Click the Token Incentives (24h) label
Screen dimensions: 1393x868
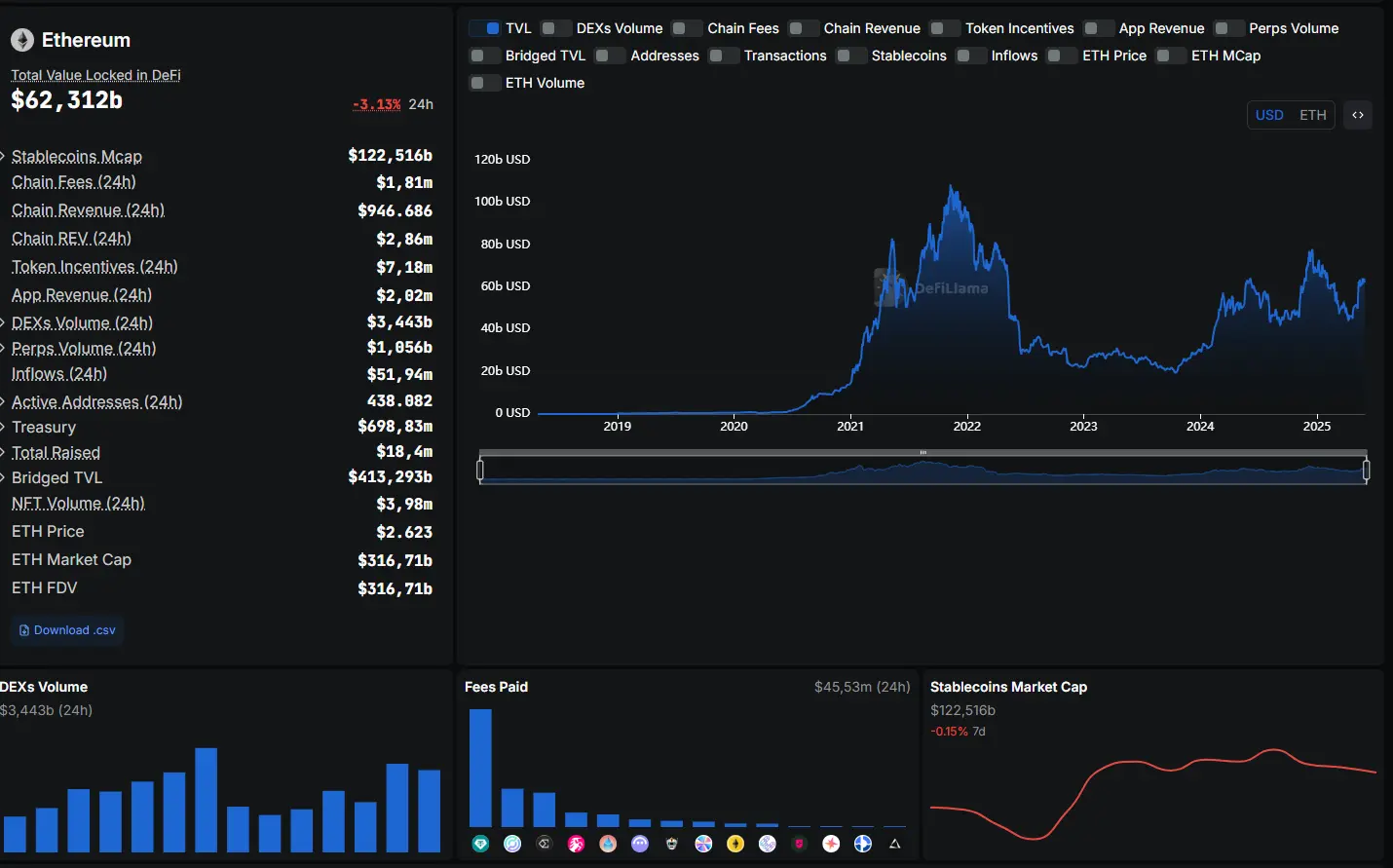coord(94,267)
